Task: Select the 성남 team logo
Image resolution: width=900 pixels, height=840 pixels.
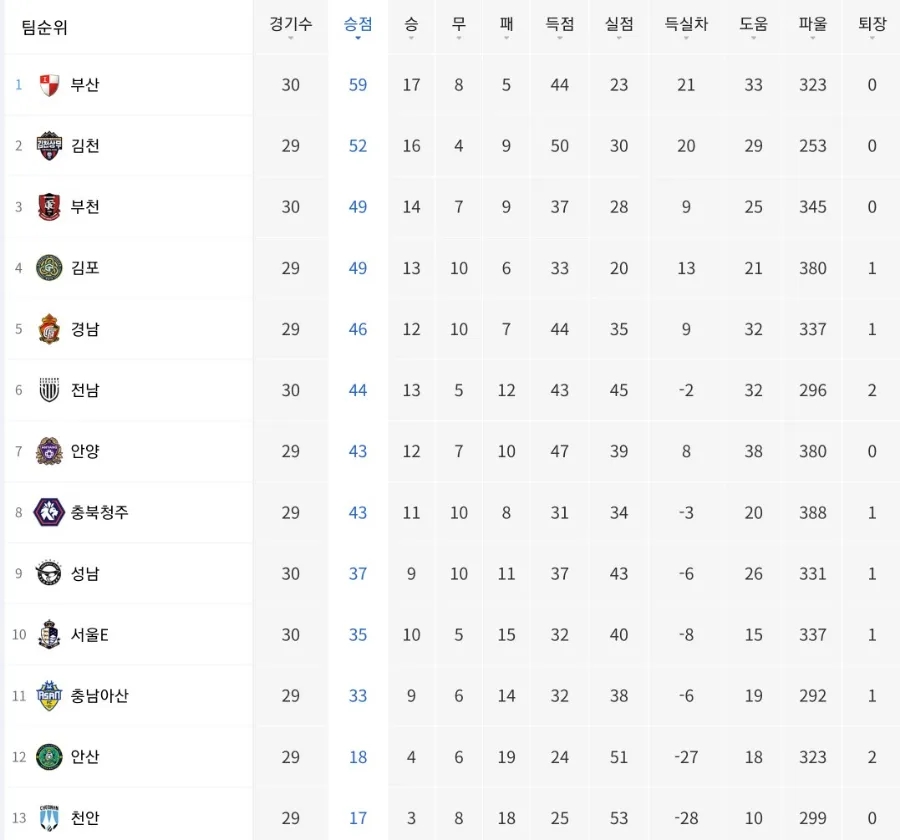Action: 49,573
